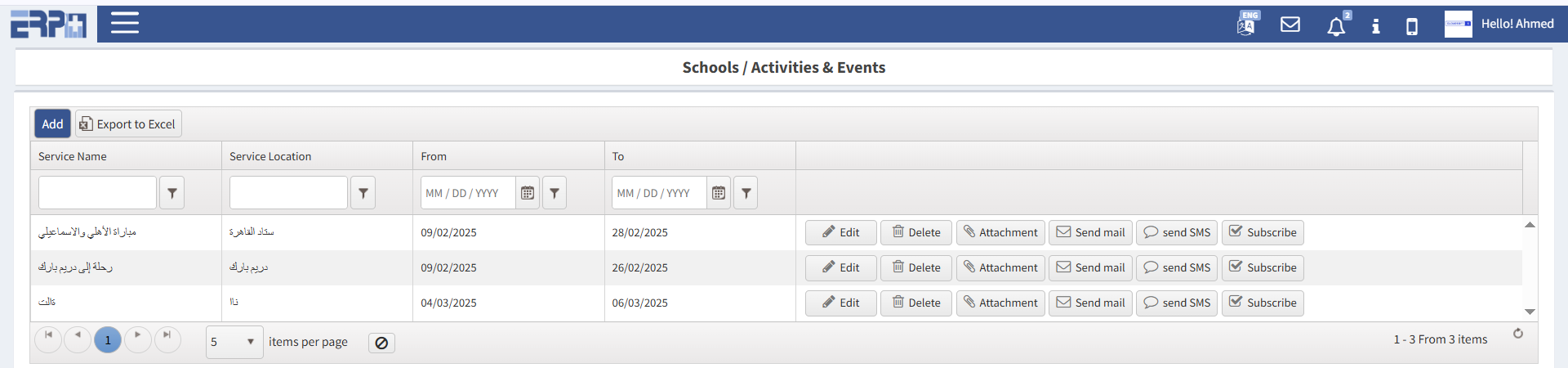
Task: Apply the Service Name filter funnel
Action: [172, 193]
